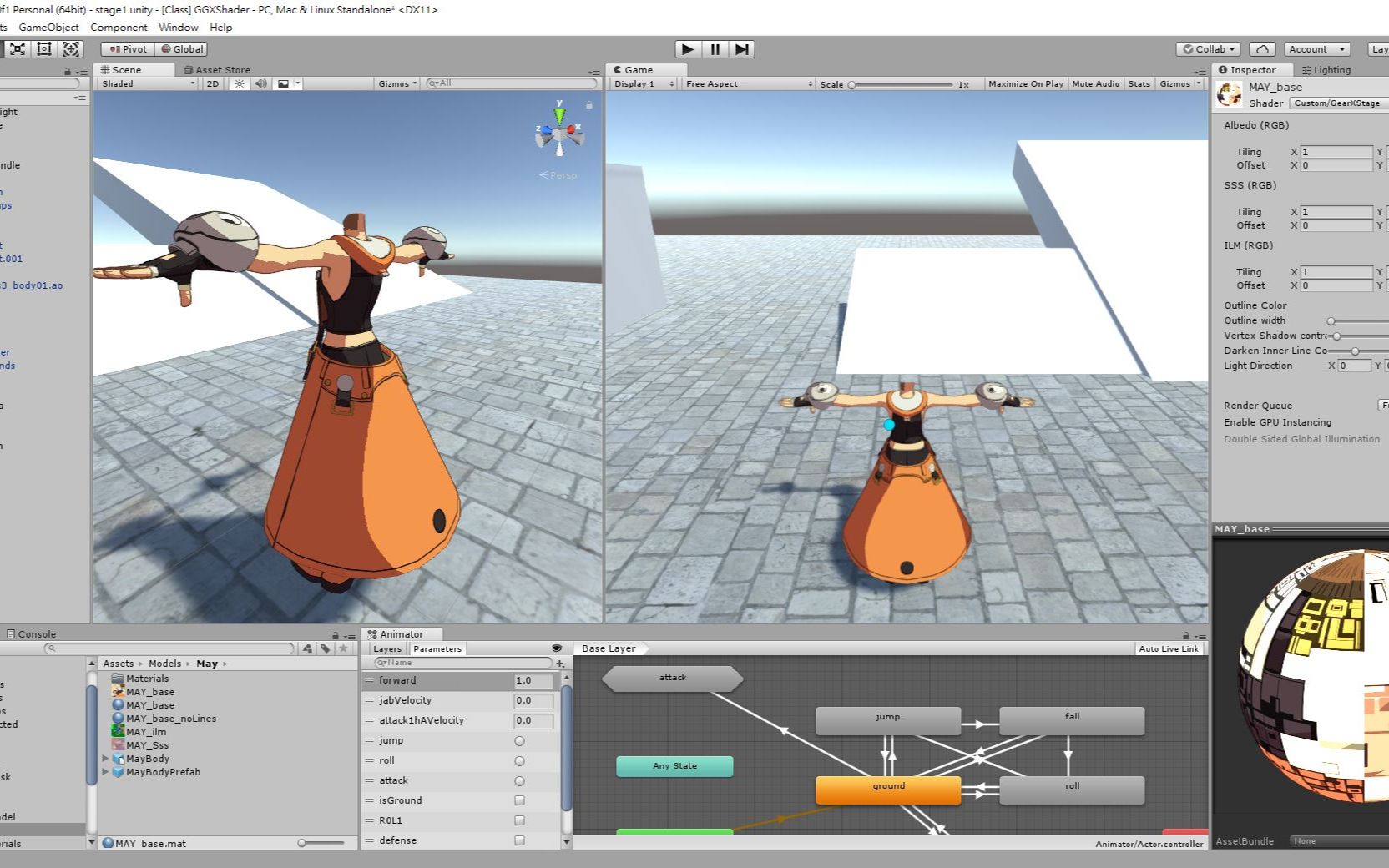Toggle scene audio with the speaker icon
The height and width of the screenshot is (868, 1389).
point(260,83)
